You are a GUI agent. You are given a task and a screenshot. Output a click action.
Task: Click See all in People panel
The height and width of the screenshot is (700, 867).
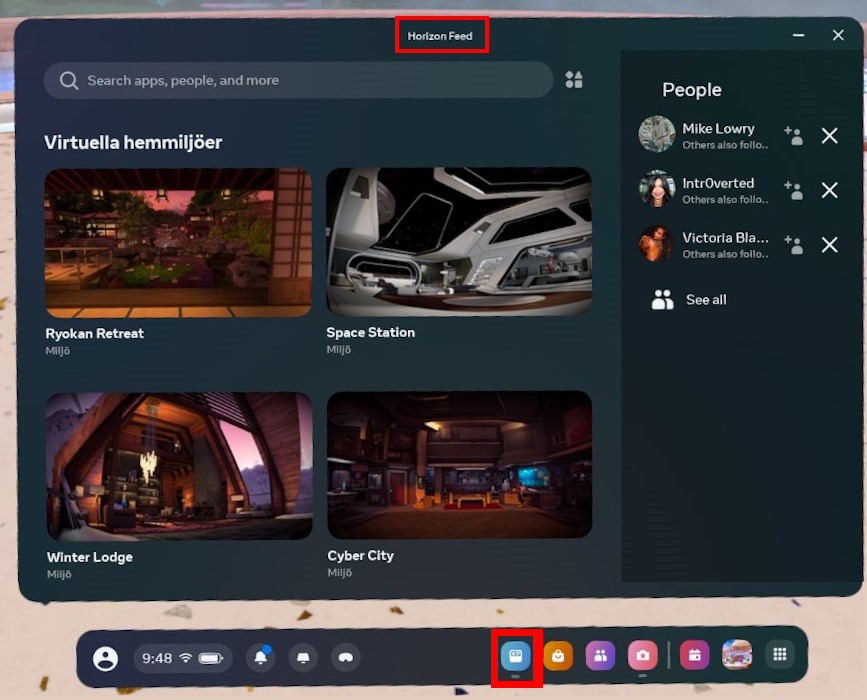(705, 300)
